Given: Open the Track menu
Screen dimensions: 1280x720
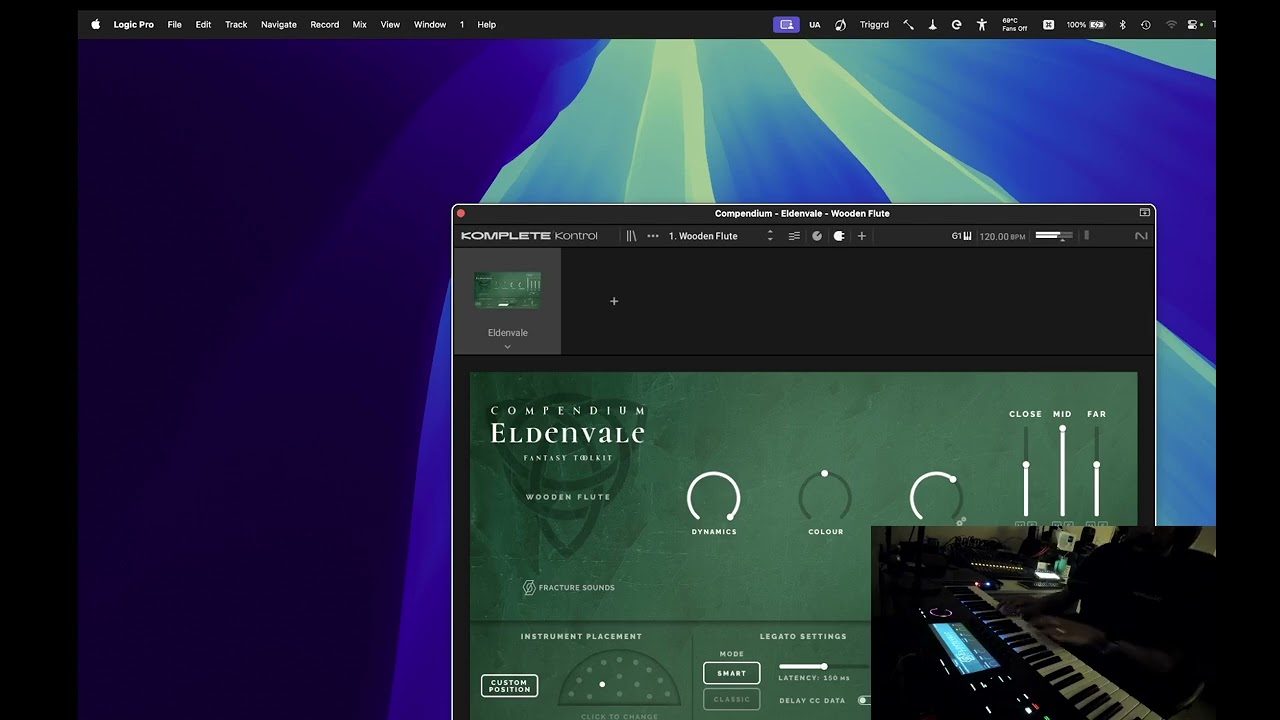Looking at the screenshot, I should (x=236, y=24).
